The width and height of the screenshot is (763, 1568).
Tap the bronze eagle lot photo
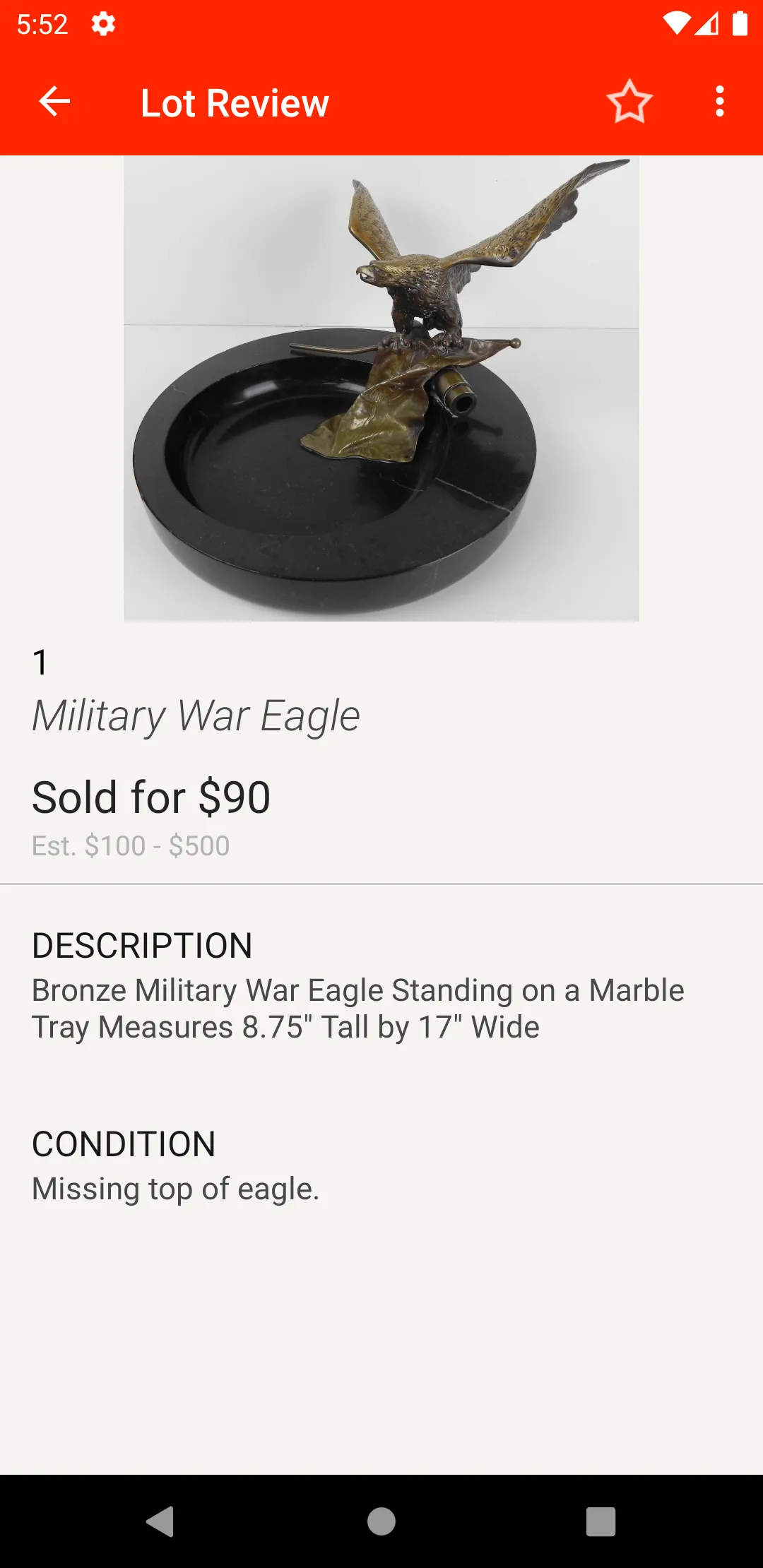click(381, 388)
